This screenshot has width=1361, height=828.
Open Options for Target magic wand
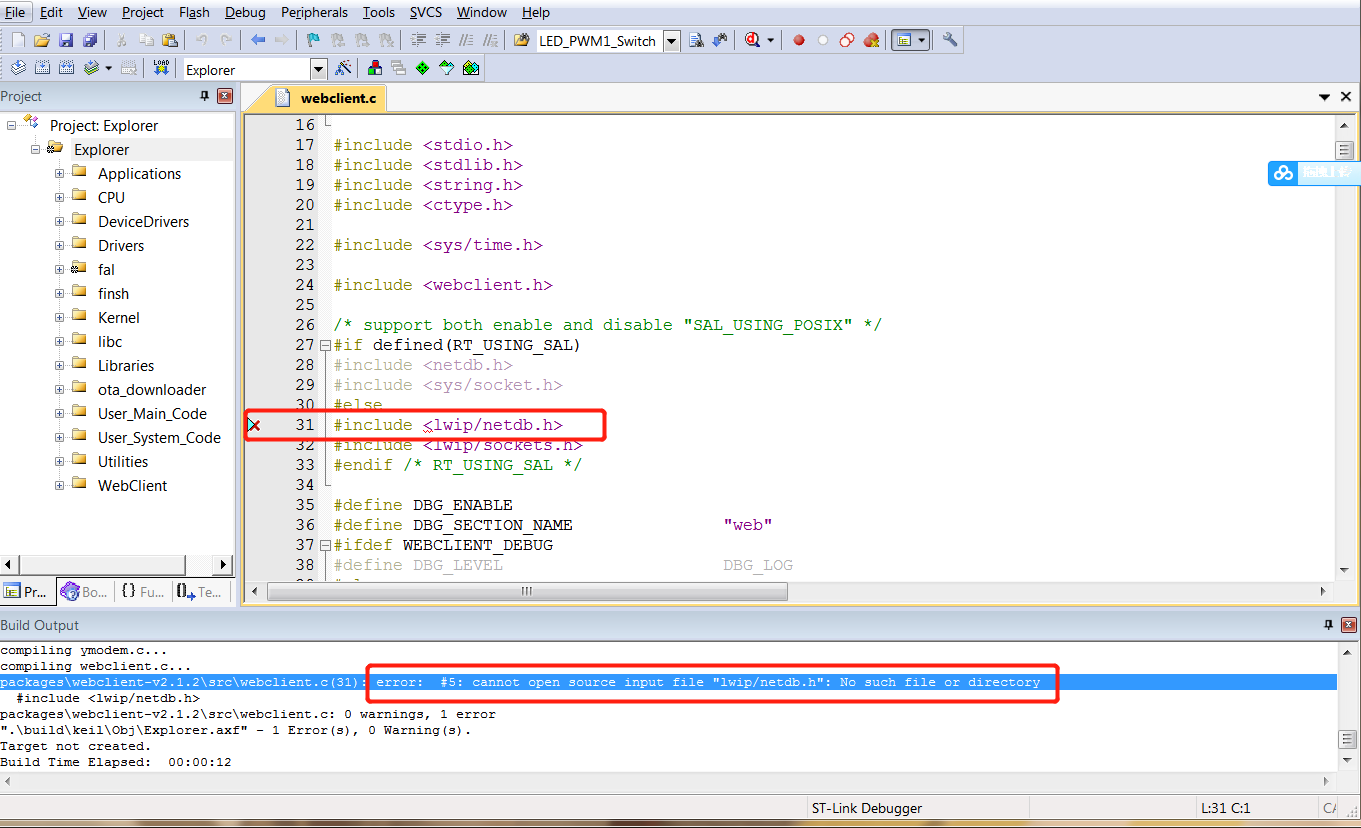coord(343,68)
